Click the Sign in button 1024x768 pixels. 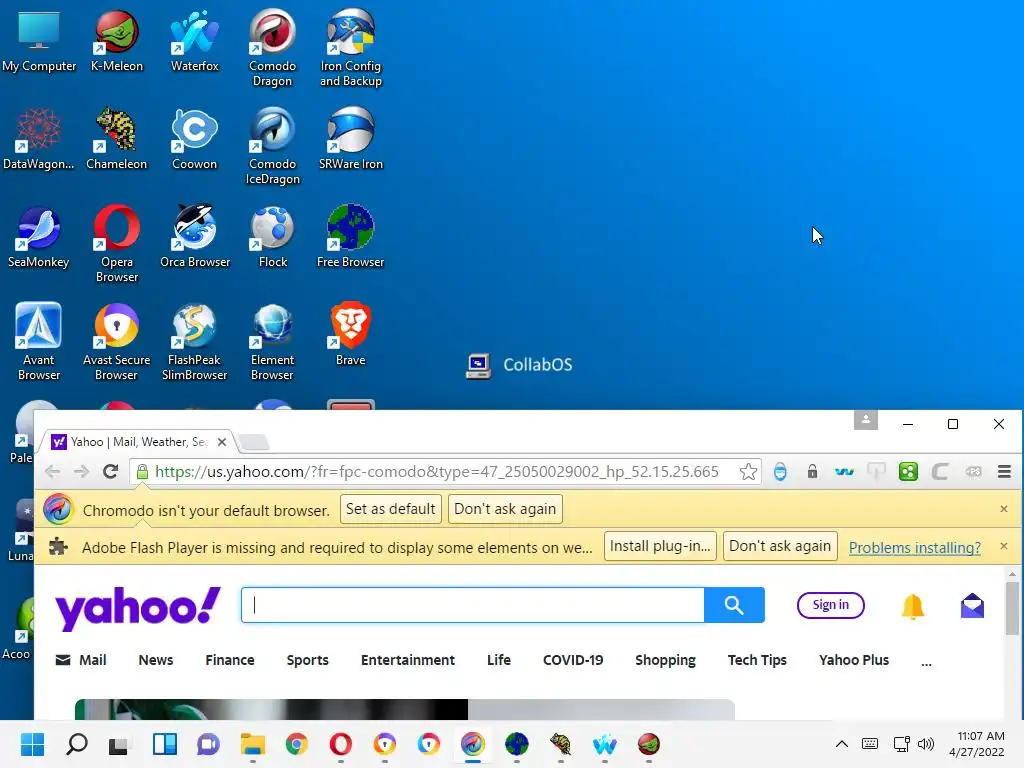(831, 605)
